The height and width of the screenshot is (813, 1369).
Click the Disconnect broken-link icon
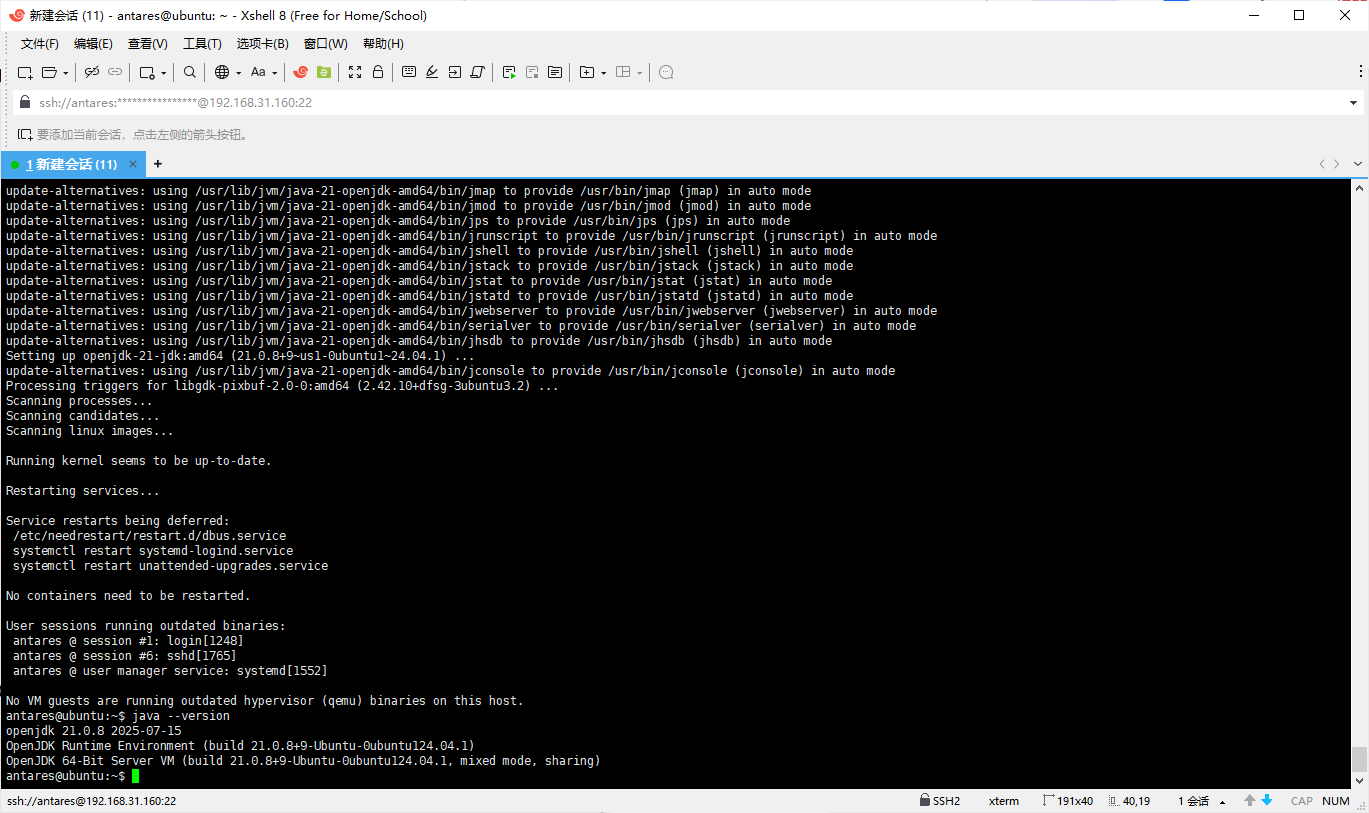point(92,72)
